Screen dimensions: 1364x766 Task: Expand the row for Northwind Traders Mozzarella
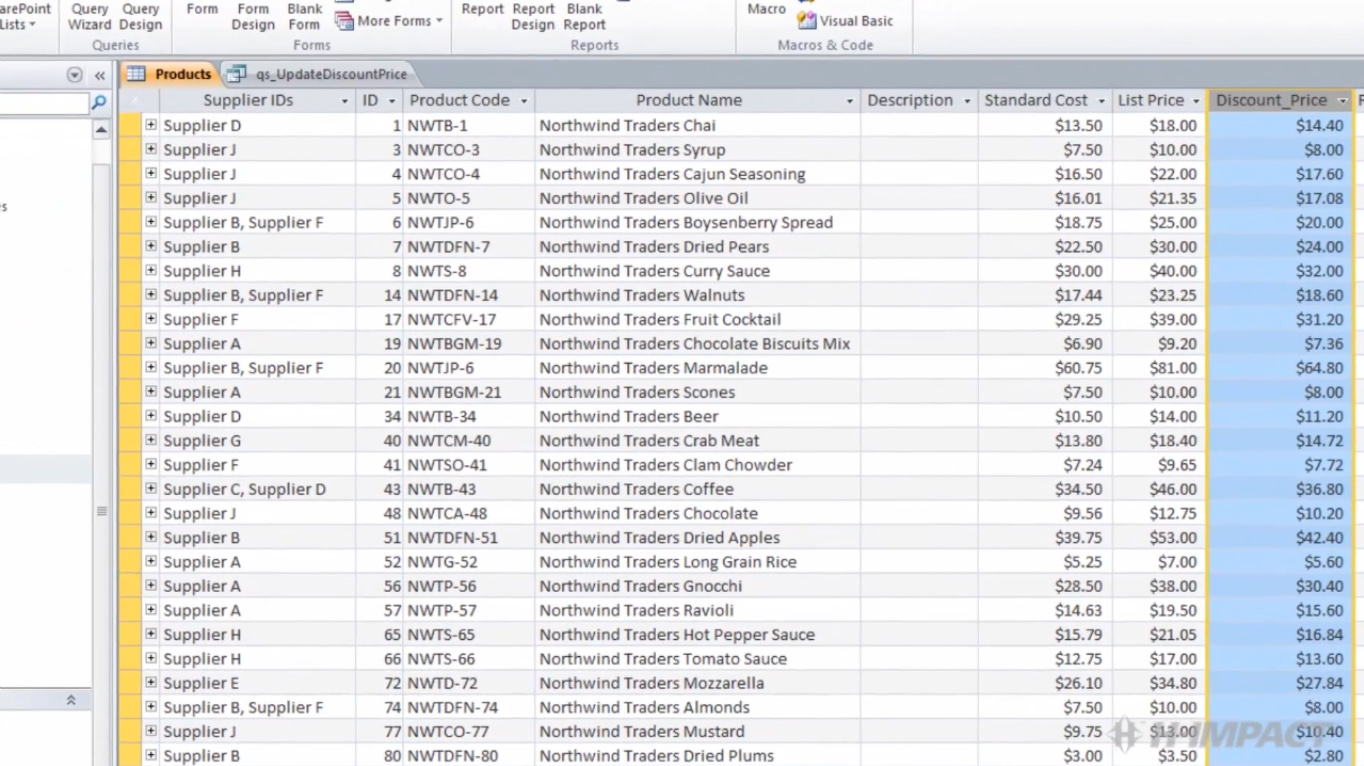coord(150,683)
